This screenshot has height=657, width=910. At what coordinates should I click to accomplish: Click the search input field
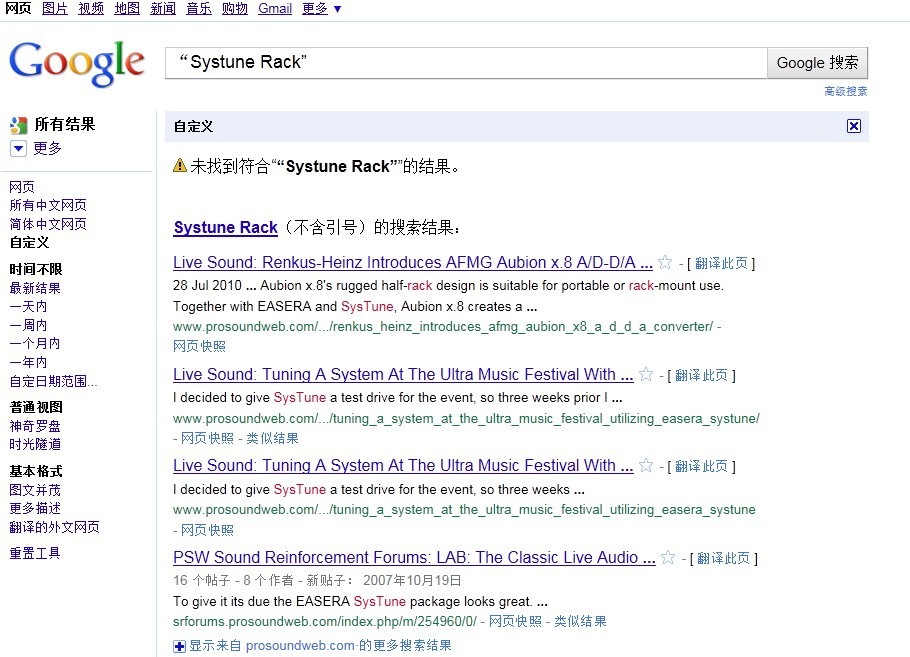466,63
